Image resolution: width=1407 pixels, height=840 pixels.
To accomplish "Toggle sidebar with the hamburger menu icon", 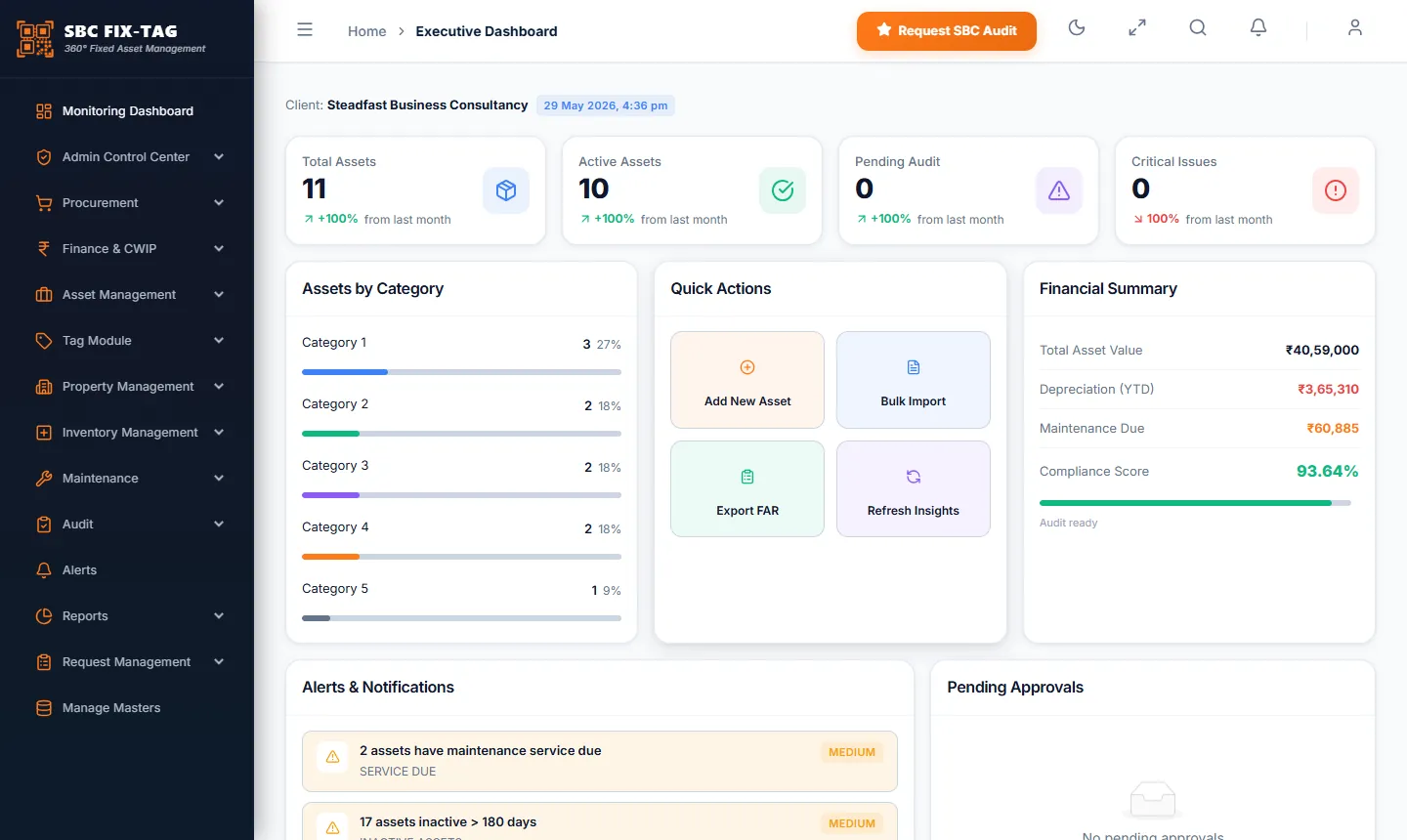I will click(305, 30).
